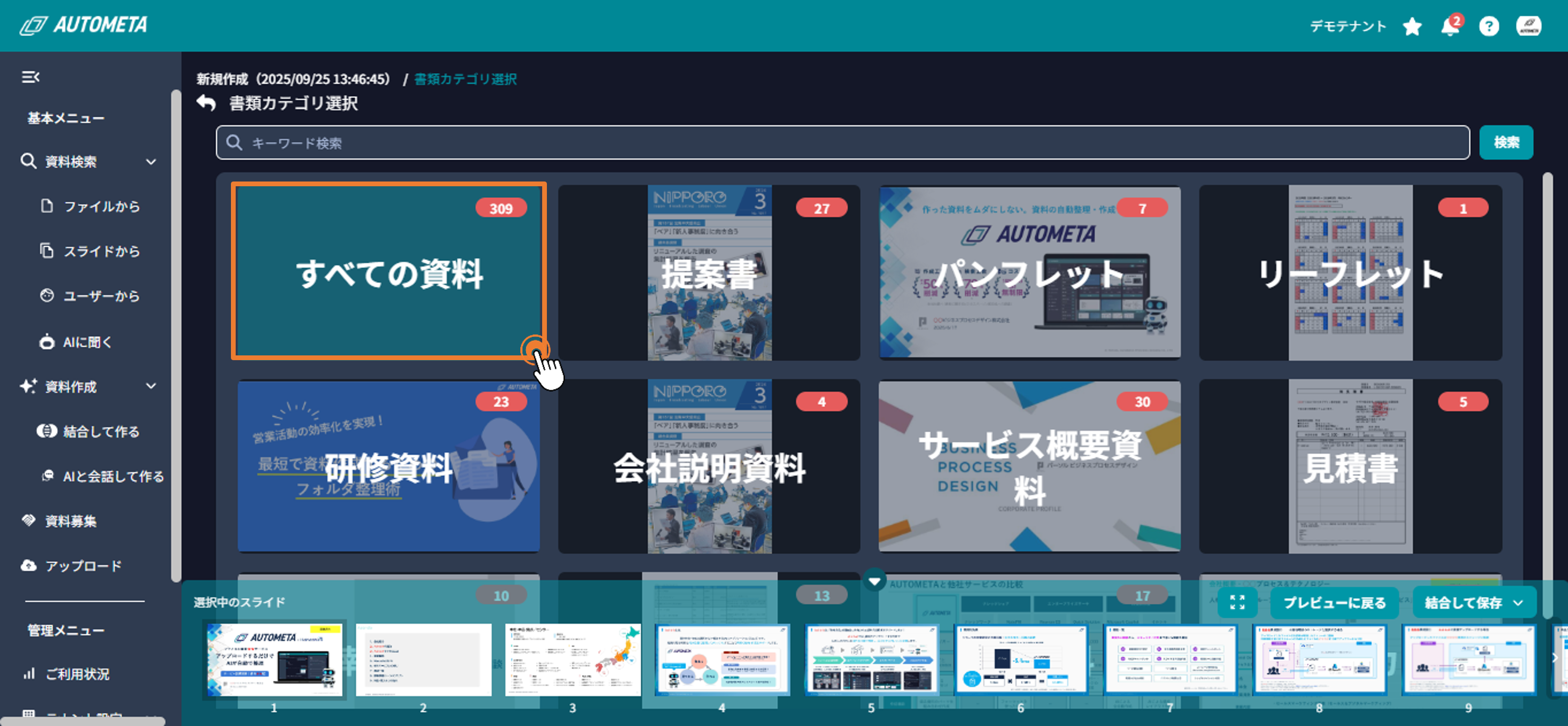Collapse the 資料作成 menu section
1568x726 pixels.
(x=151, y=386)
